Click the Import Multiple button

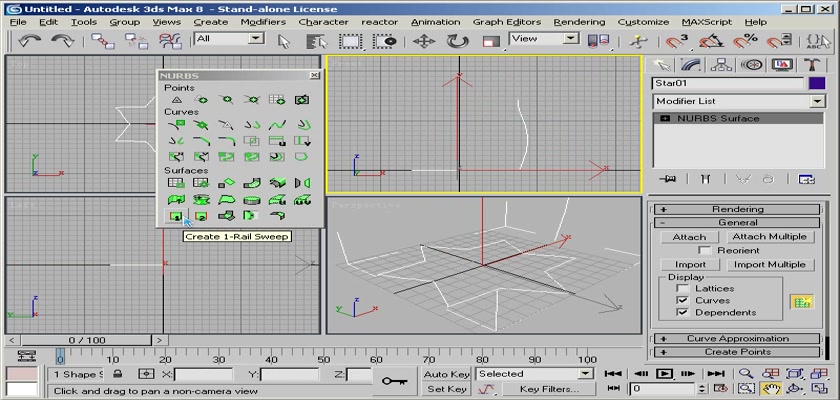(x=769, y=265)
